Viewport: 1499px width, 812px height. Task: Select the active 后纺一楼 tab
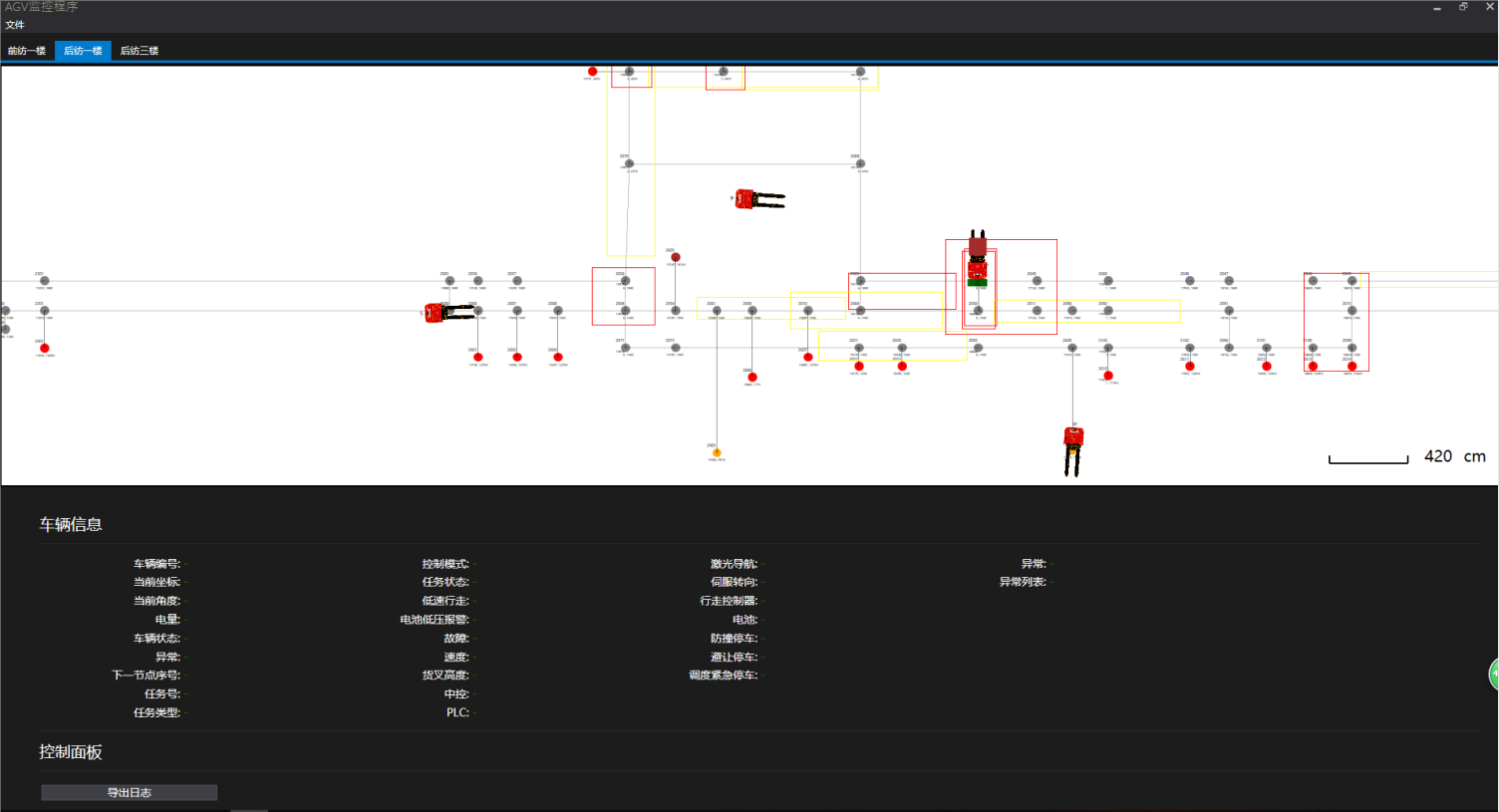[83, 51]
